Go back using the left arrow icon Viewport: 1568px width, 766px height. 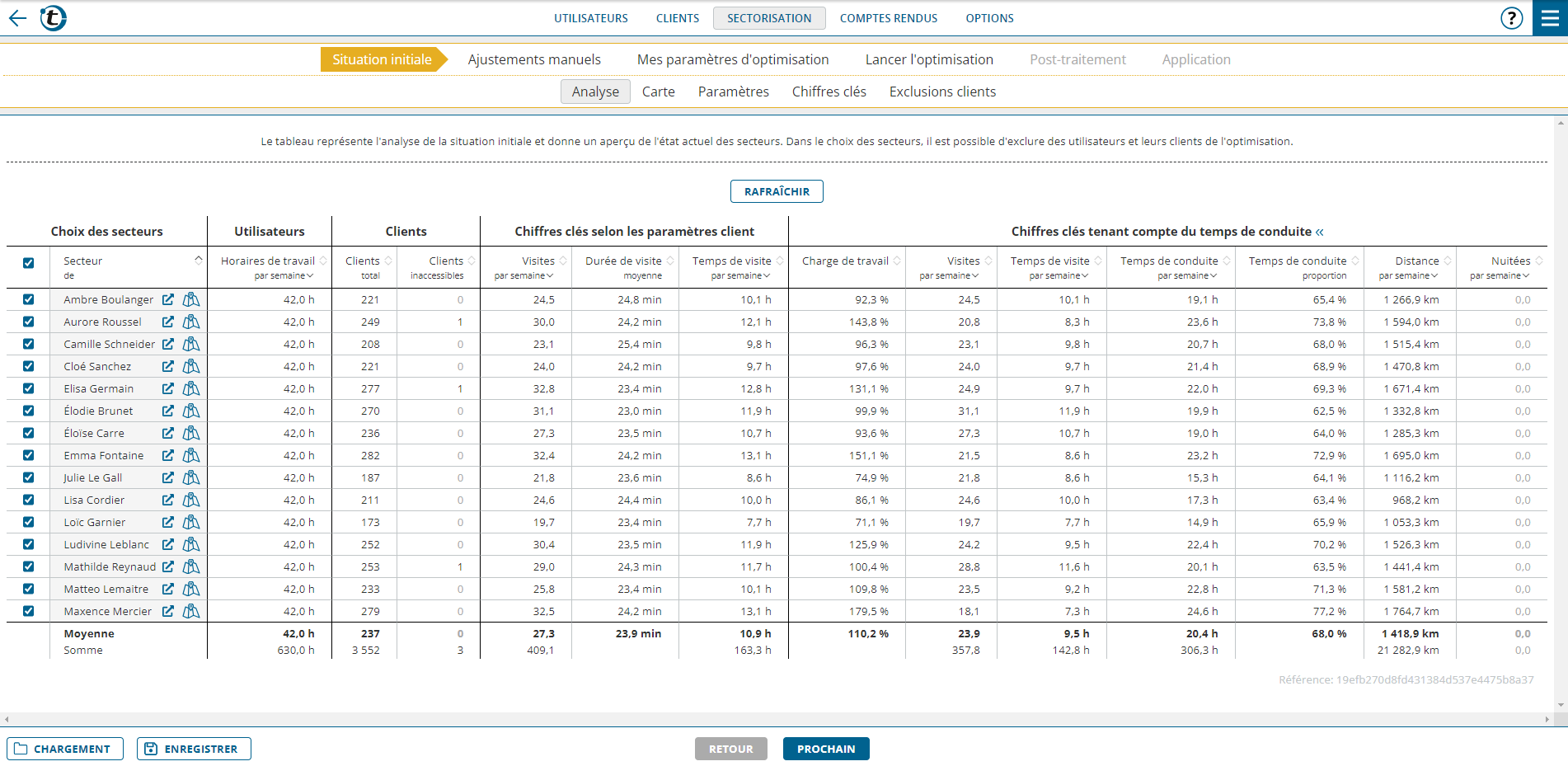[x=17, y=18]
